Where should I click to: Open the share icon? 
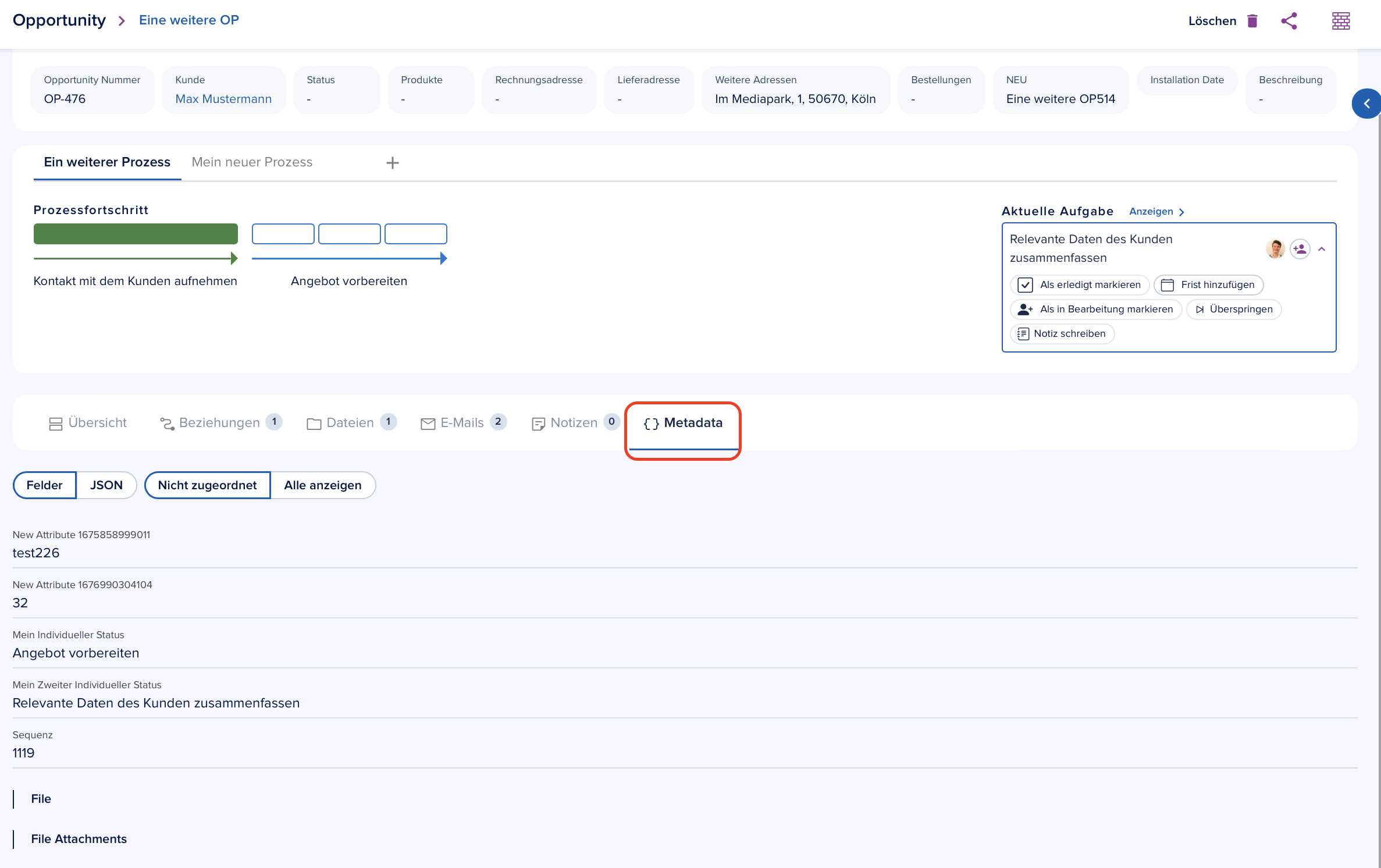pyautogui.click(x=1289, y=21)
